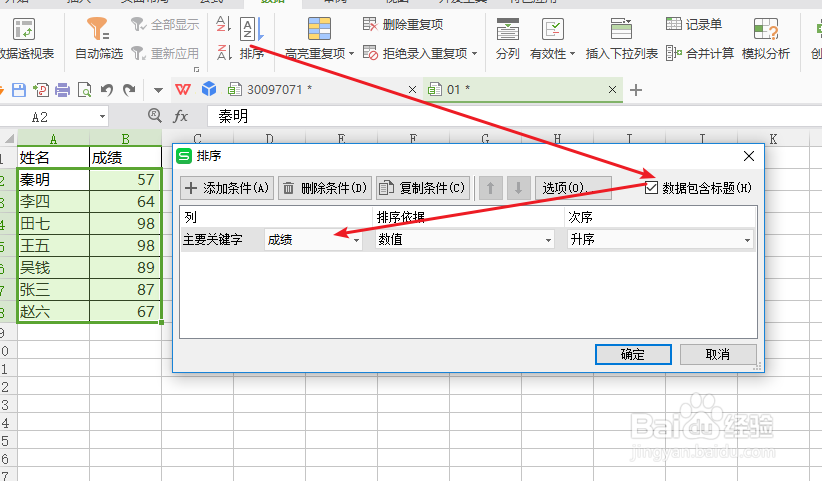Toggle Data has headers (数据包含标题) checkbox
The width and height of the screenshot is (822, 481).
[651, 187]
